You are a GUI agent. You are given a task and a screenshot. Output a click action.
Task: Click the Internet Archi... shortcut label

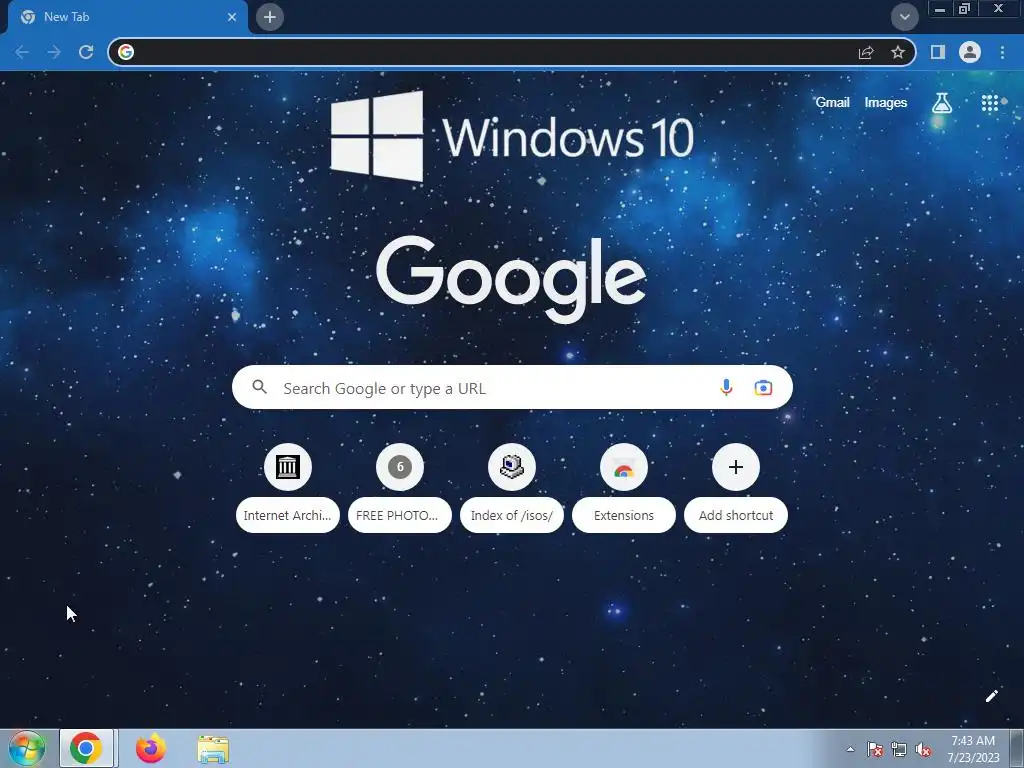pos(287,515)
